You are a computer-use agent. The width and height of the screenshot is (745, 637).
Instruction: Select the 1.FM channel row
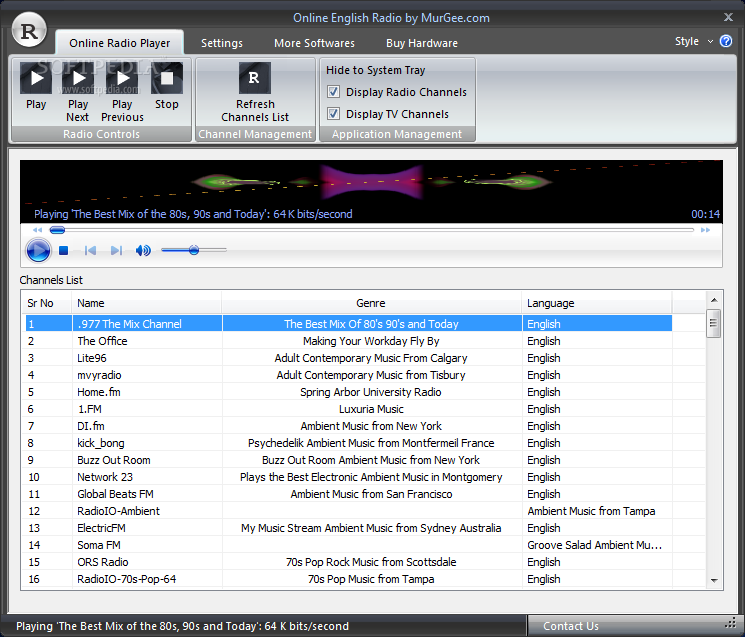[x=348, y=409]
